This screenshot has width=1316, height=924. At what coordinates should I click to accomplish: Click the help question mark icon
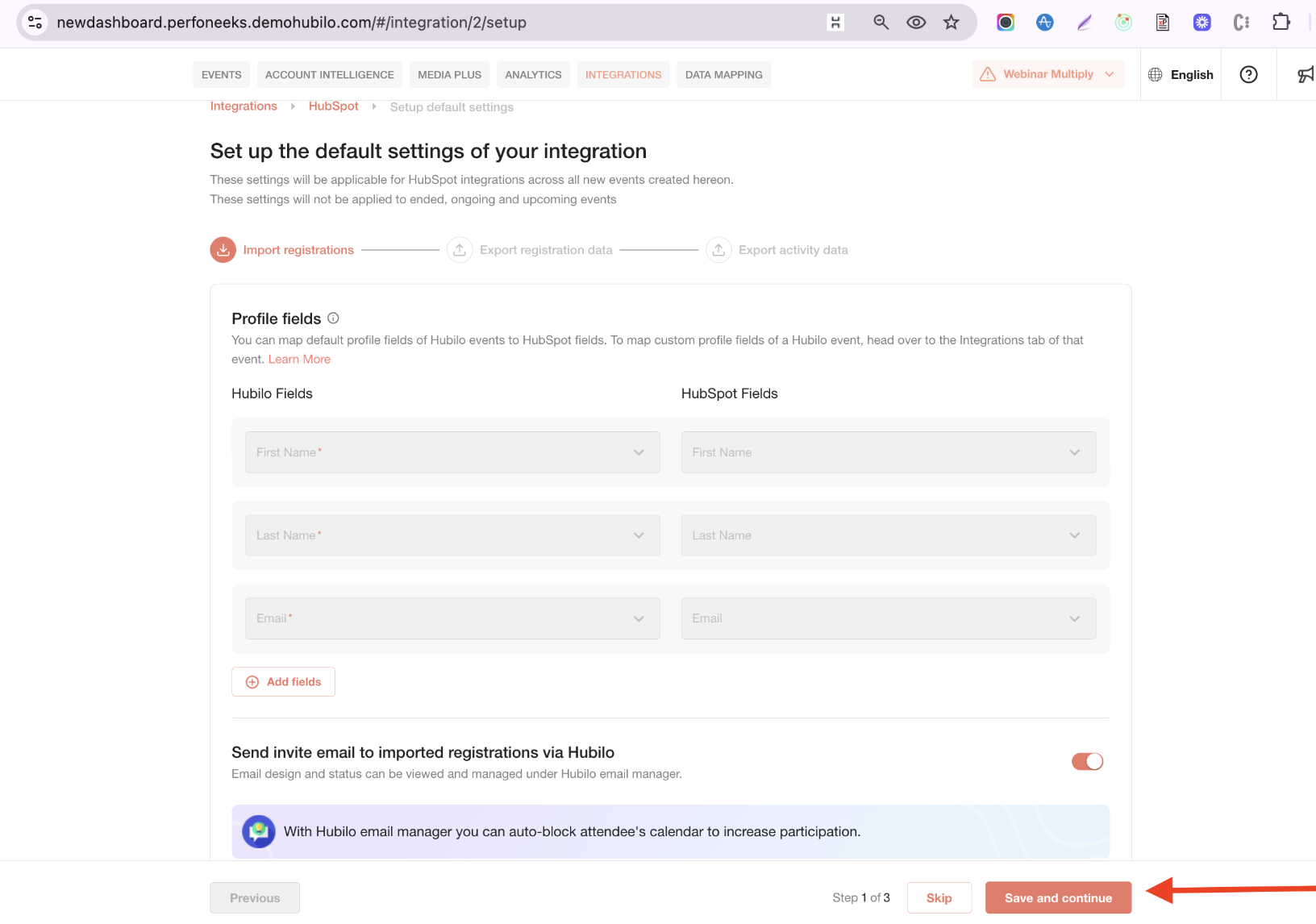click(x=1248, y=74)
